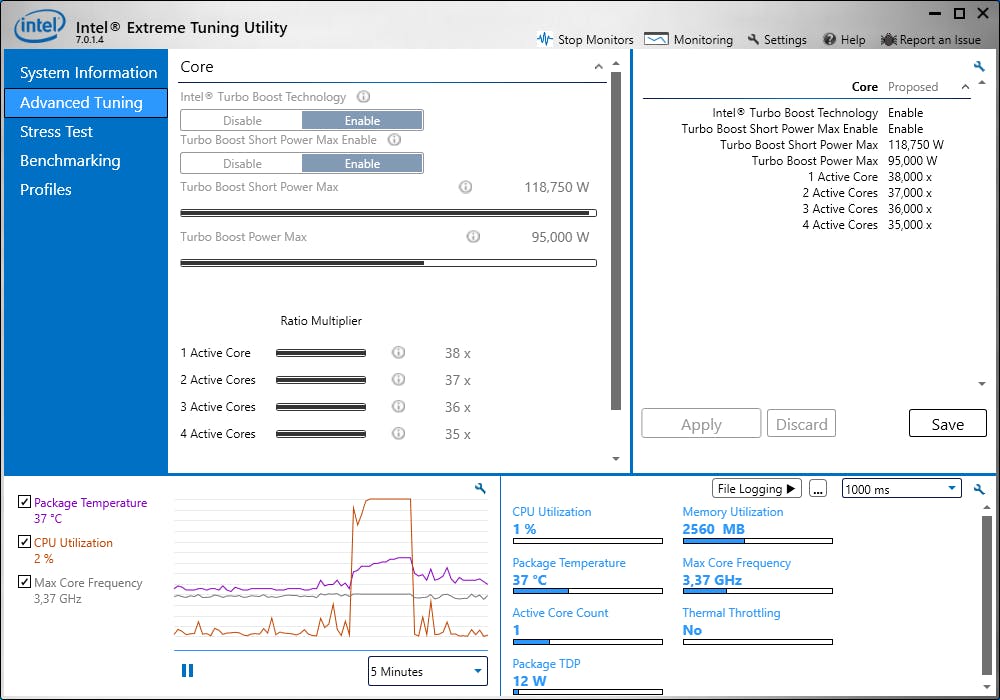Click wrench icon above the monitoring graph
Viewport: 1000px width, 700px height.
(x=480, y=488)
